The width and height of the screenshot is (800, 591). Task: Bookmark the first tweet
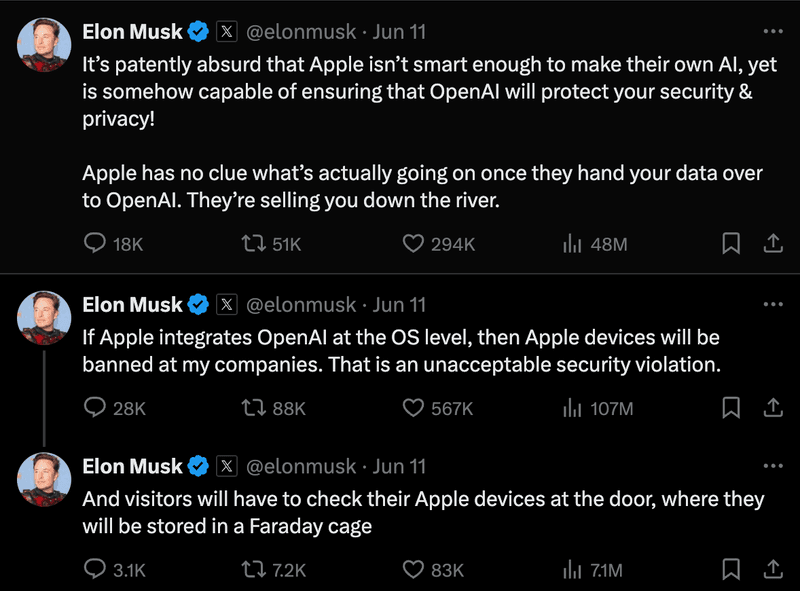732,242
